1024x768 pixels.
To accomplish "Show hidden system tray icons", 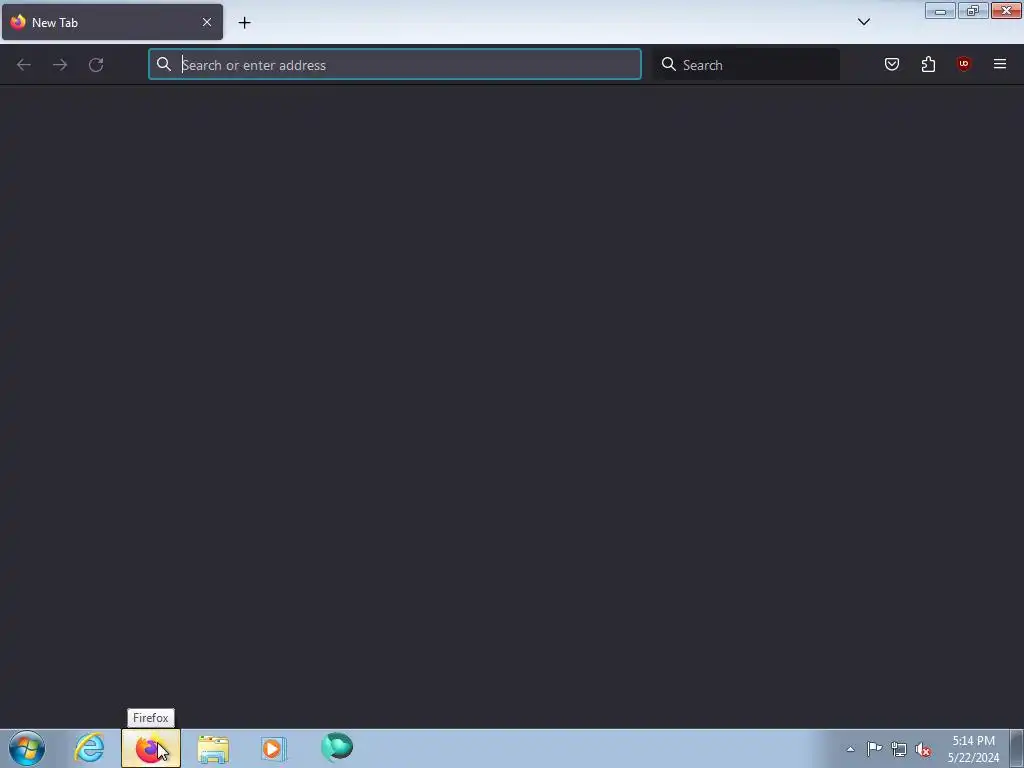I will tap(850, 749).
